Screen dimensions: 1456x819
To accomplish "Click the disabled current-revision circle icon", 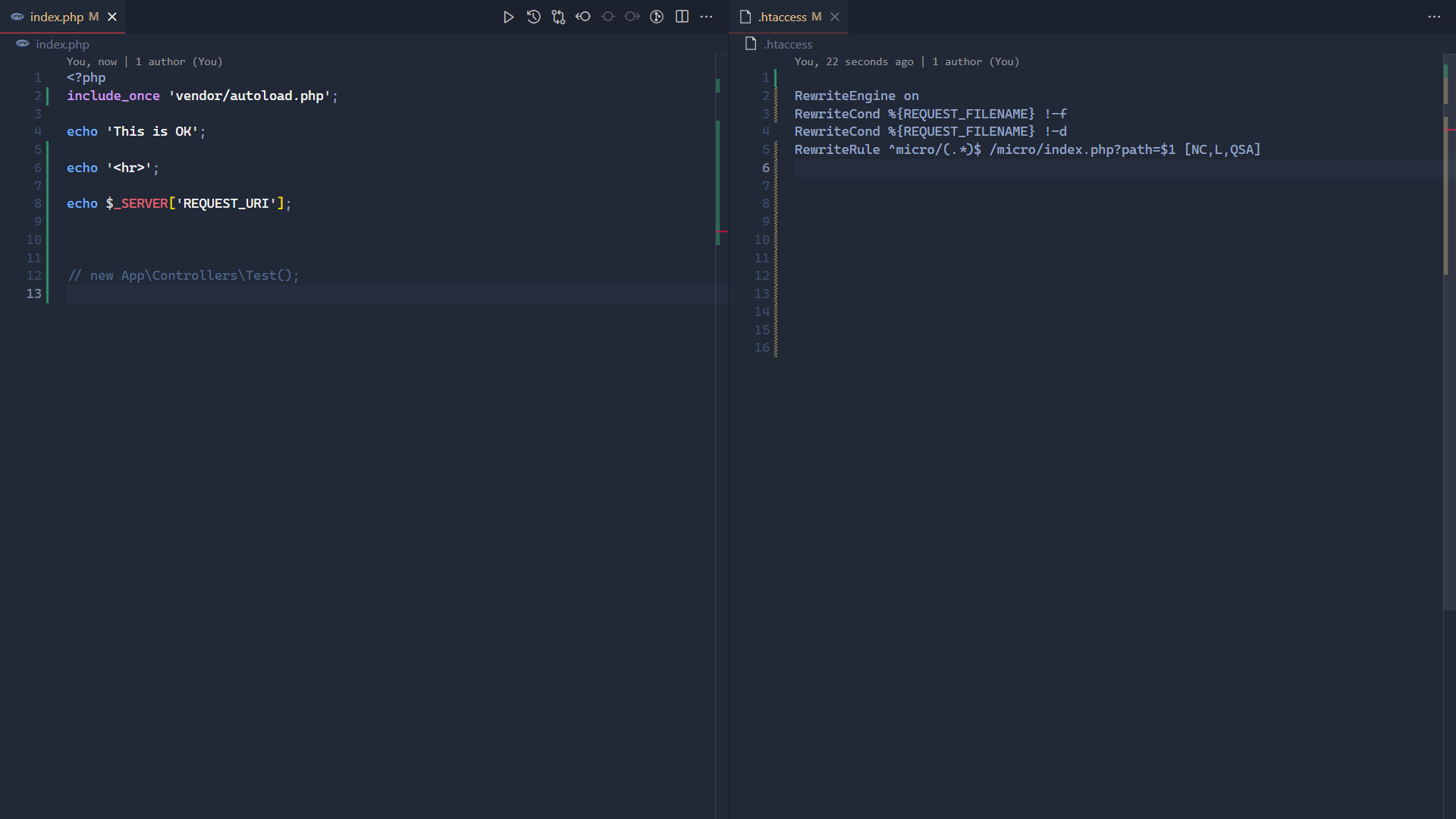I will [x=607, y=17].
